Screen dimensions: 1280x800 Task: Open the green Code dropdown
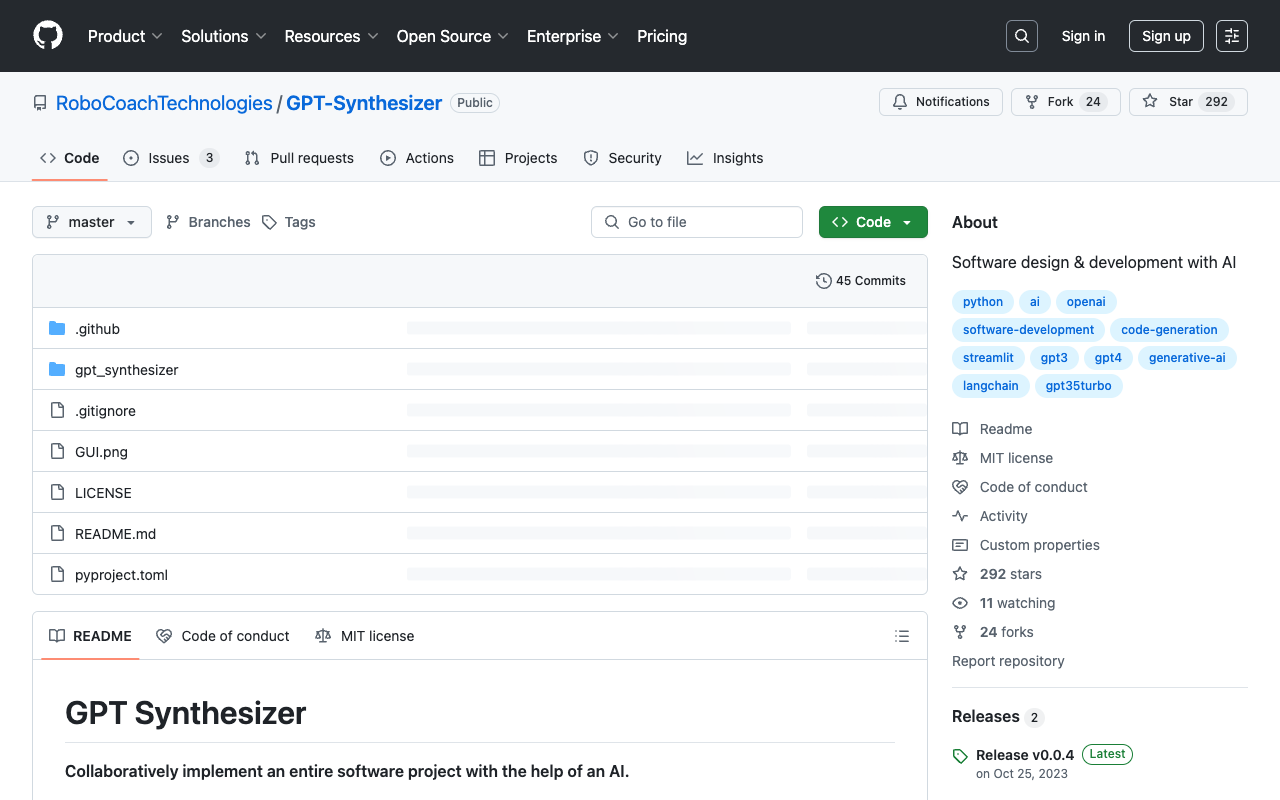[873, 222]
